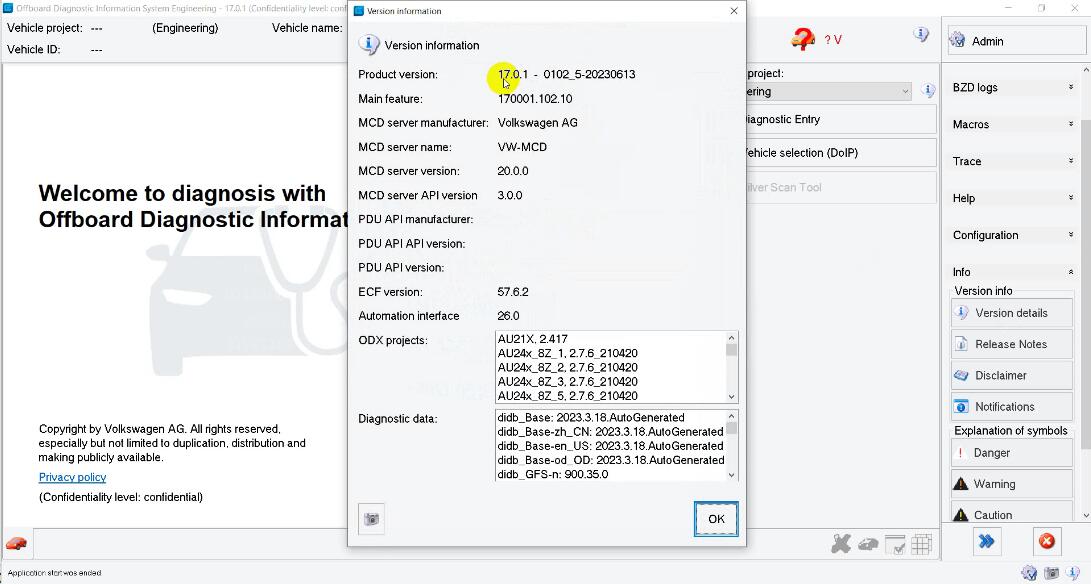The width and height of the screenshot is (1091, 584).
Task: Click the info icon in Version information header
Action: (369, 45)
